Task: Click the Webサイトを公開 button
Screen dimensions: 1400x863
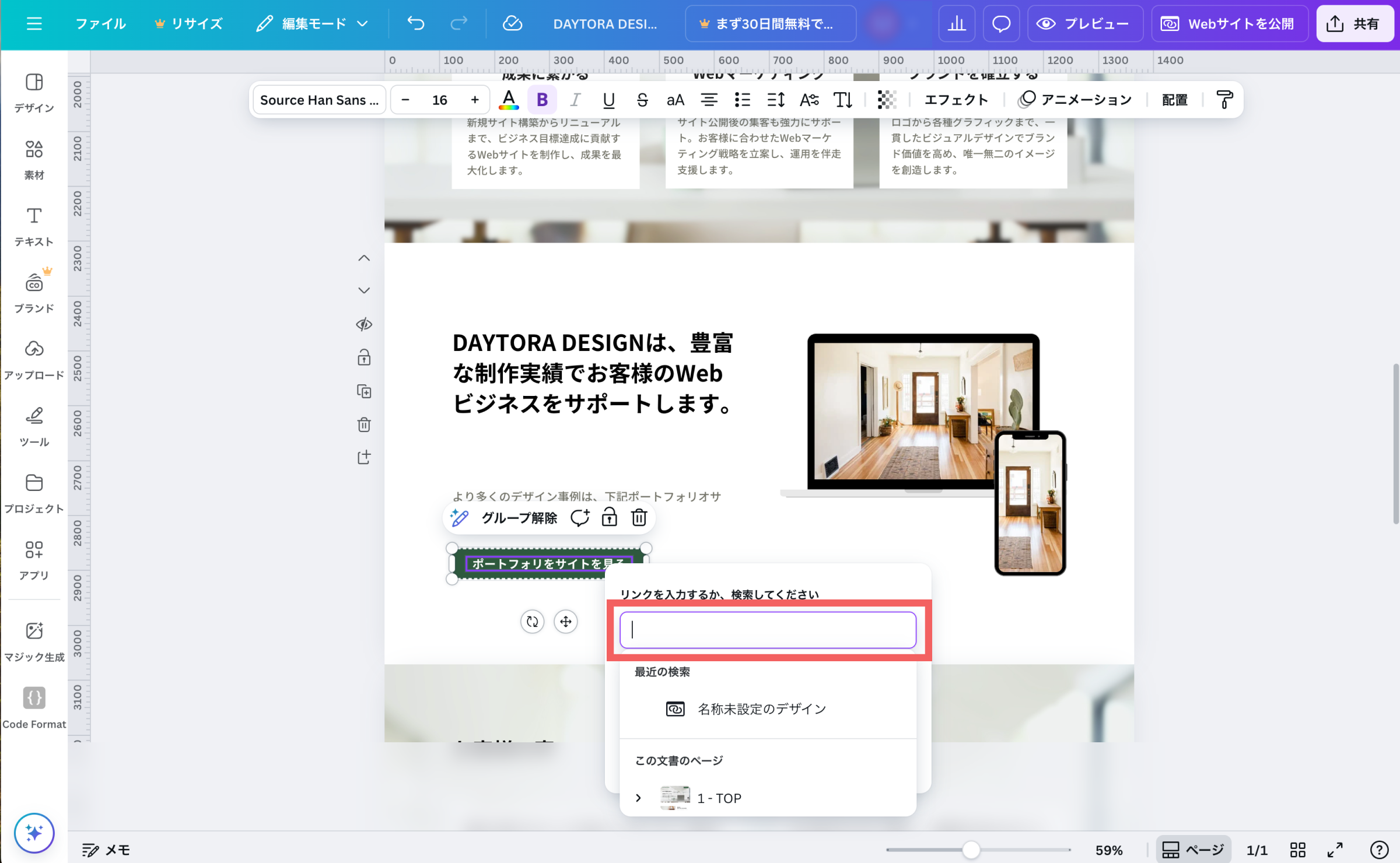Action: (x=1229, y=23)
